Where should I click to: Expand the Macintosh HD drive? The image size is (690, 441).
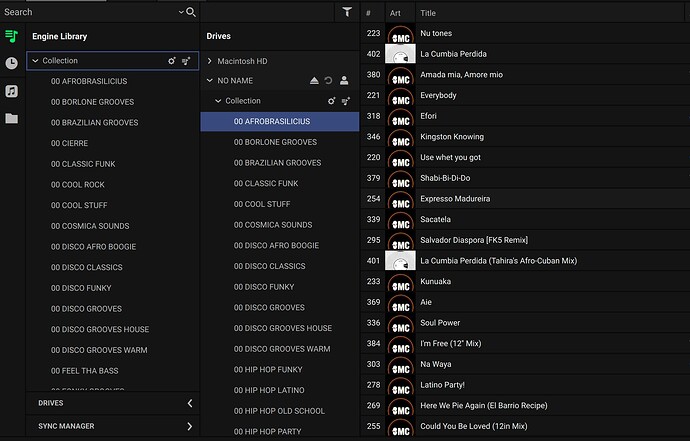tap(210, 61)
